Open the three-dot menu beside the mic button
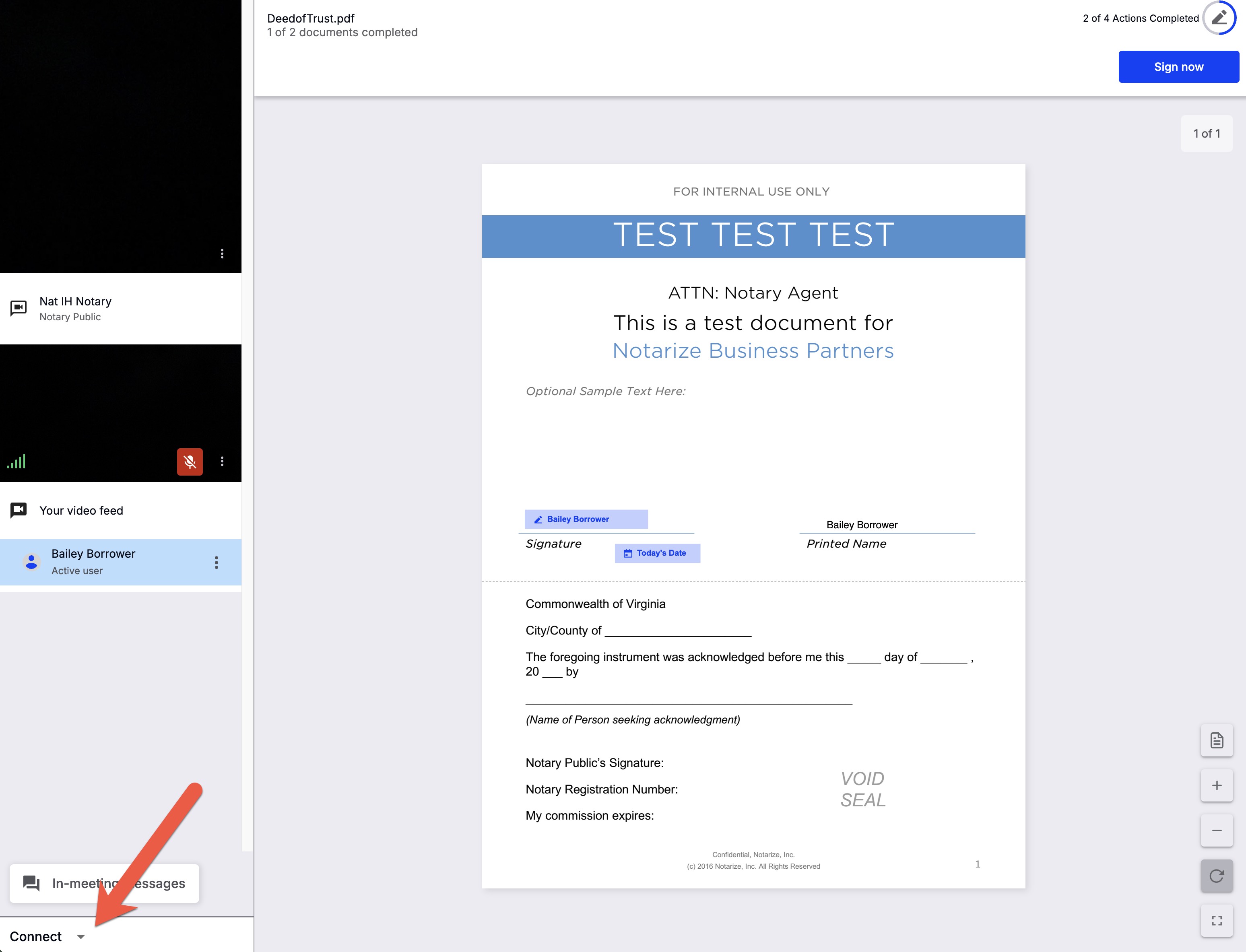 tap(222, 461)
